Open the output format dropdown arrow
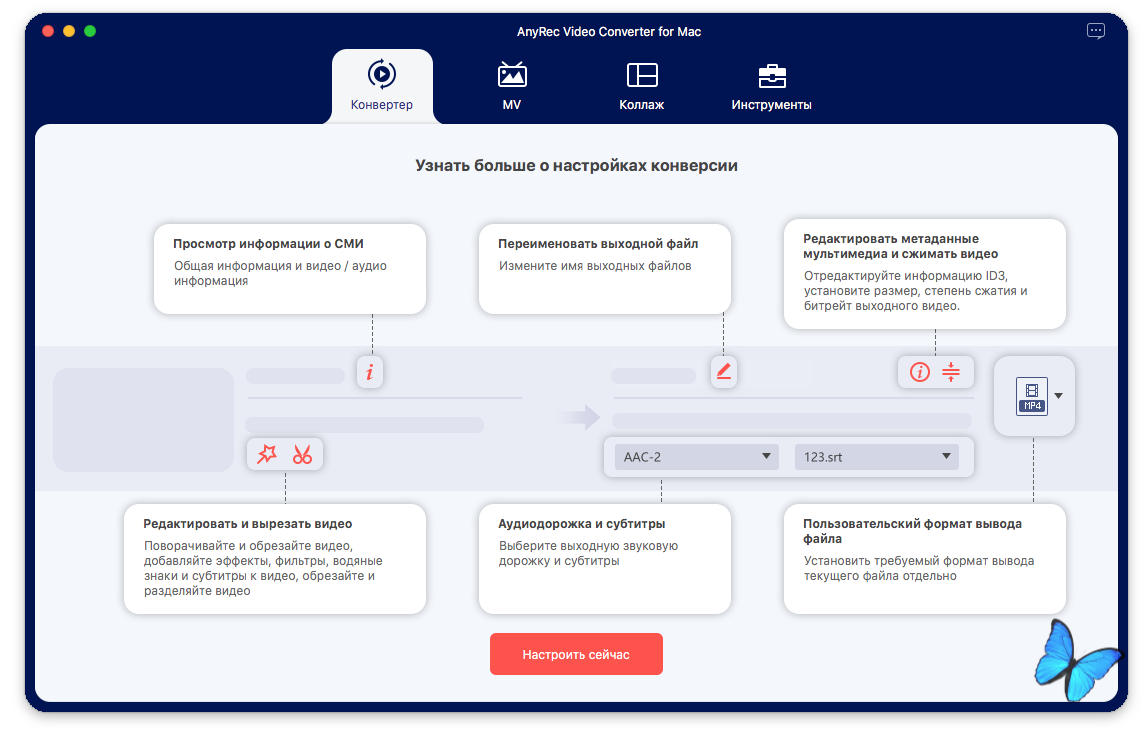Viewport: 1146px width, 734px height. click(x=1059, y=396)
